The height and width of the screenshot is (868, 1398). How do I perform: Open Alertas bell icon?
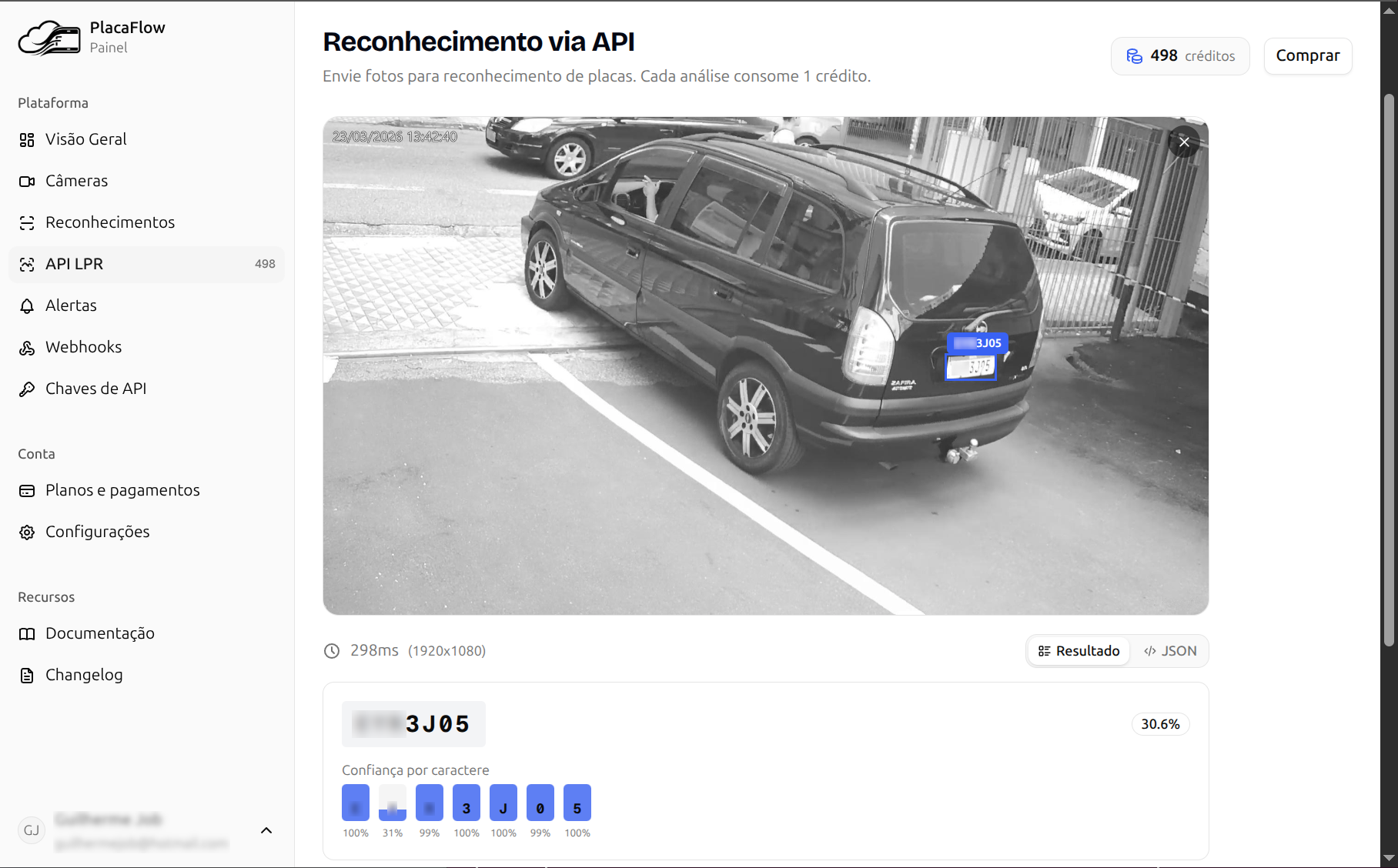coord(27,305)
